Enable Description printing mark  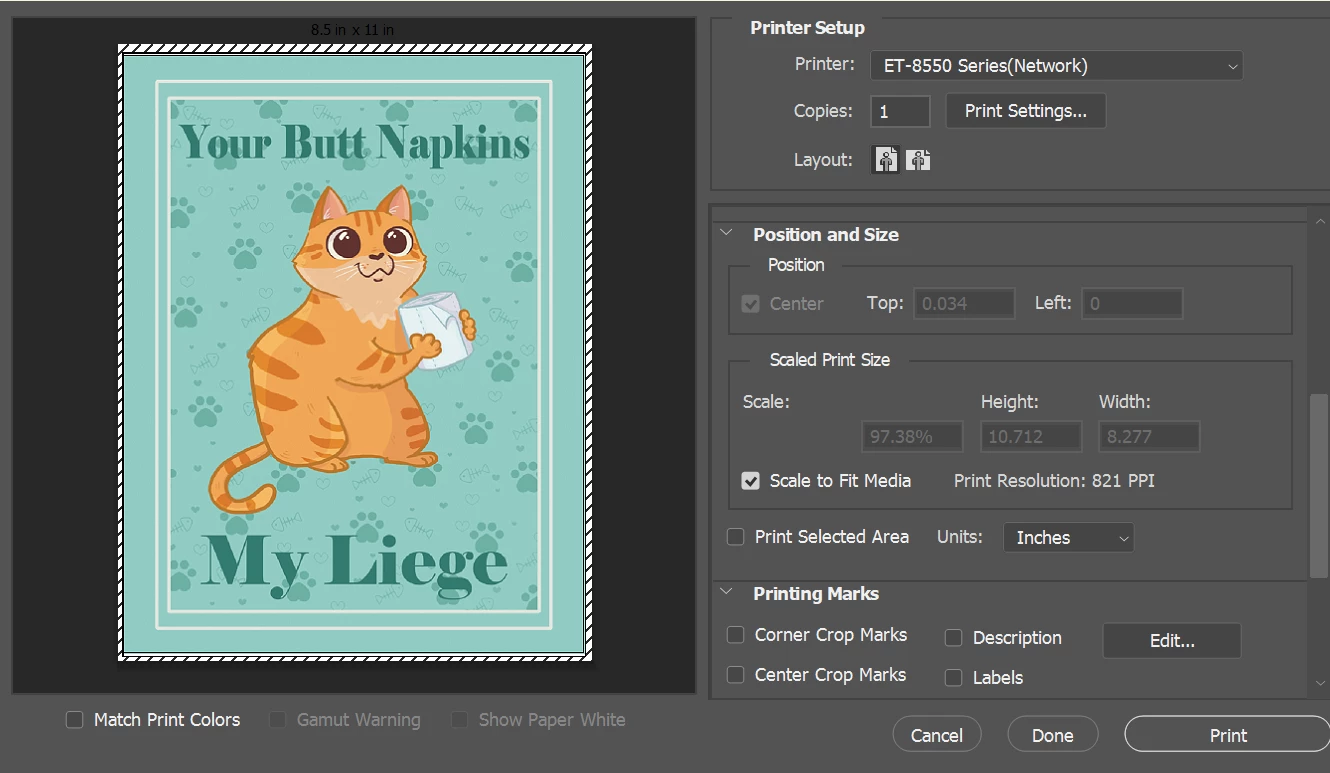coord(954,638)
